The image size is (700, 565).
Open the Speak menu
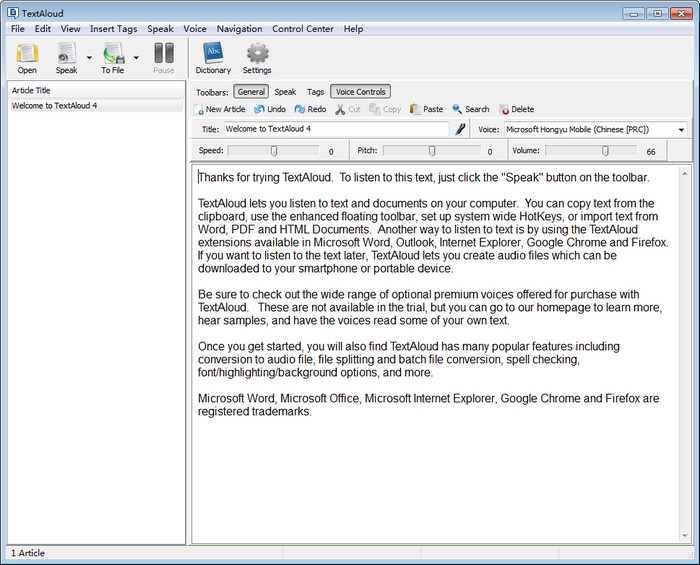tap(160, 29)
